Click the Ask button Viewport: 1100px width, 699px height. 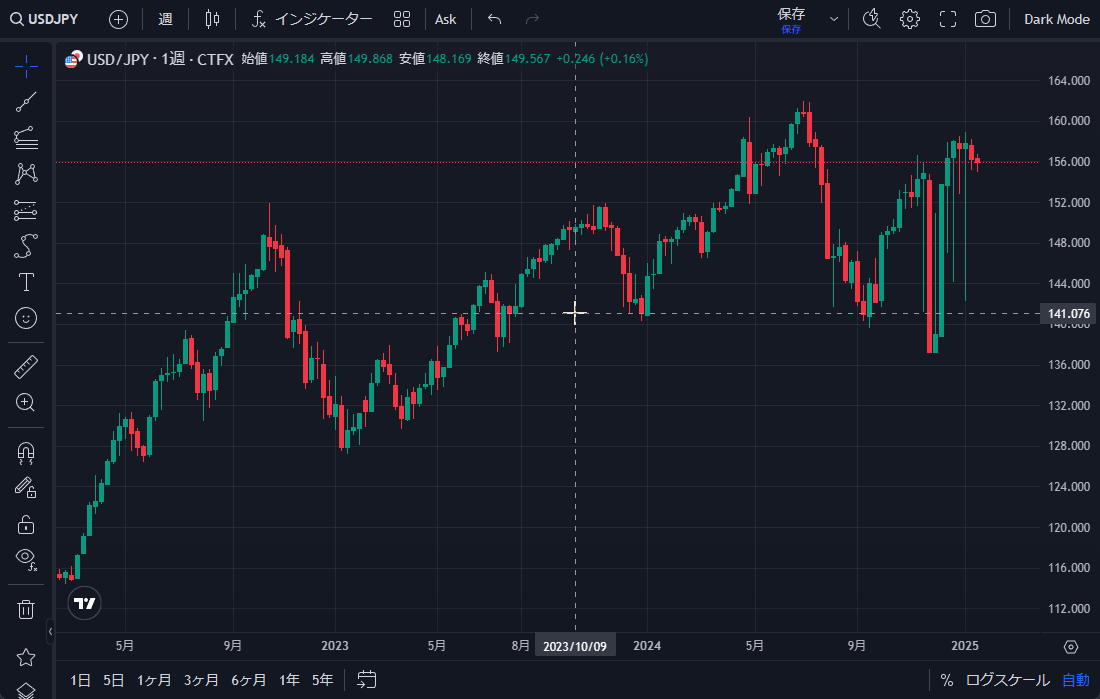click(446, 18)
